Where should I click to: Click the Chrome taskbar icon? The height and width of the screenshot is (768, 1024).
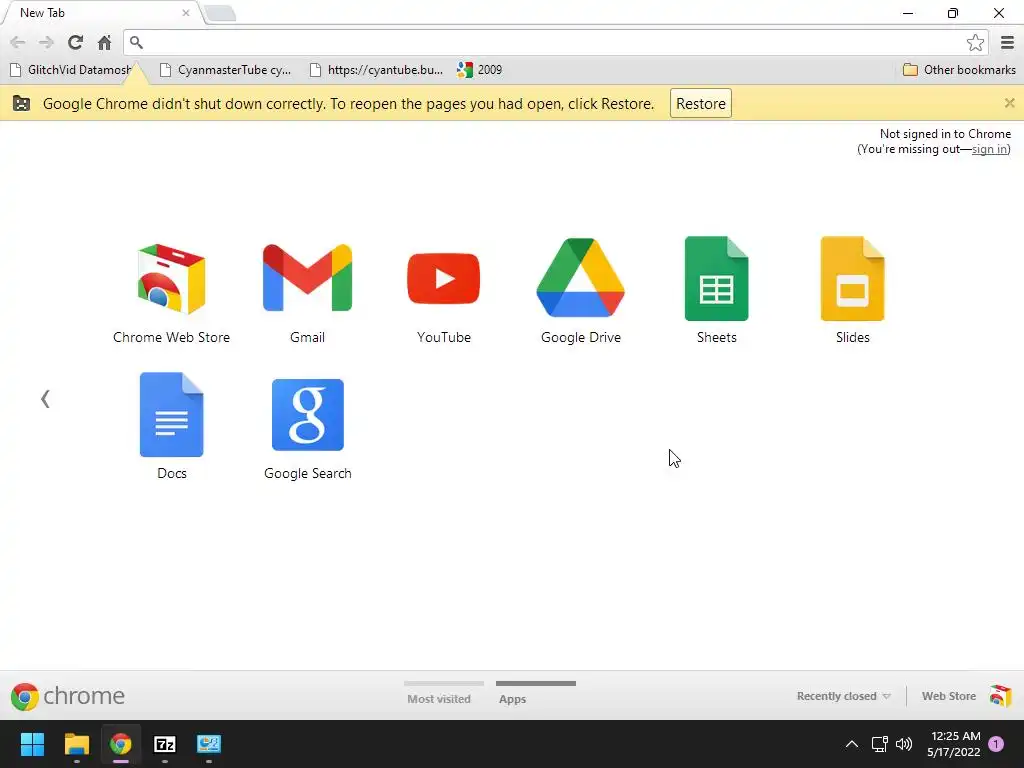tap(120, 744)
